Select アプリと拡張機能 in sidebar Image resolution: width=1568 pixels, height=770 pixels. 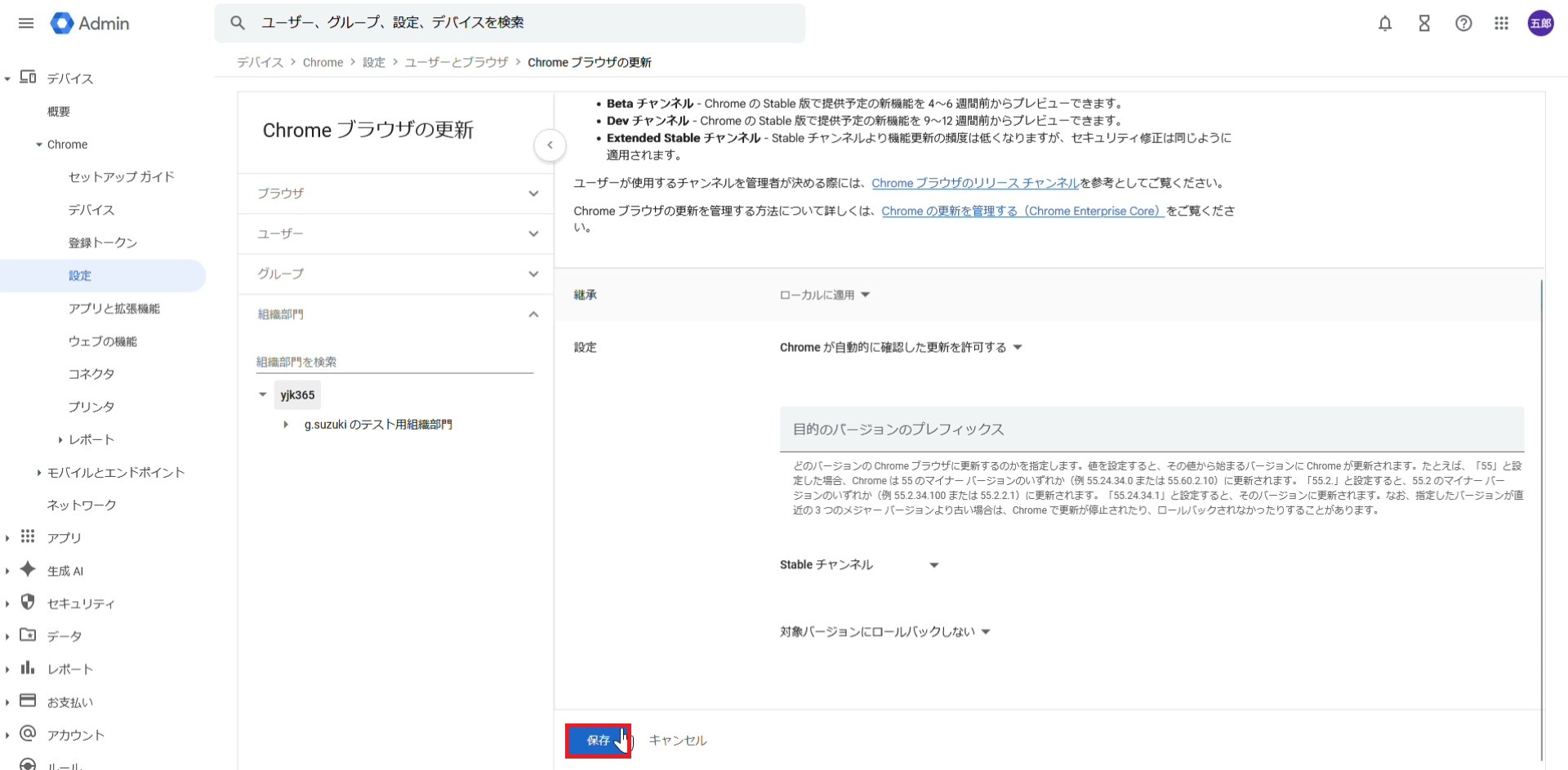click(114, 309)
